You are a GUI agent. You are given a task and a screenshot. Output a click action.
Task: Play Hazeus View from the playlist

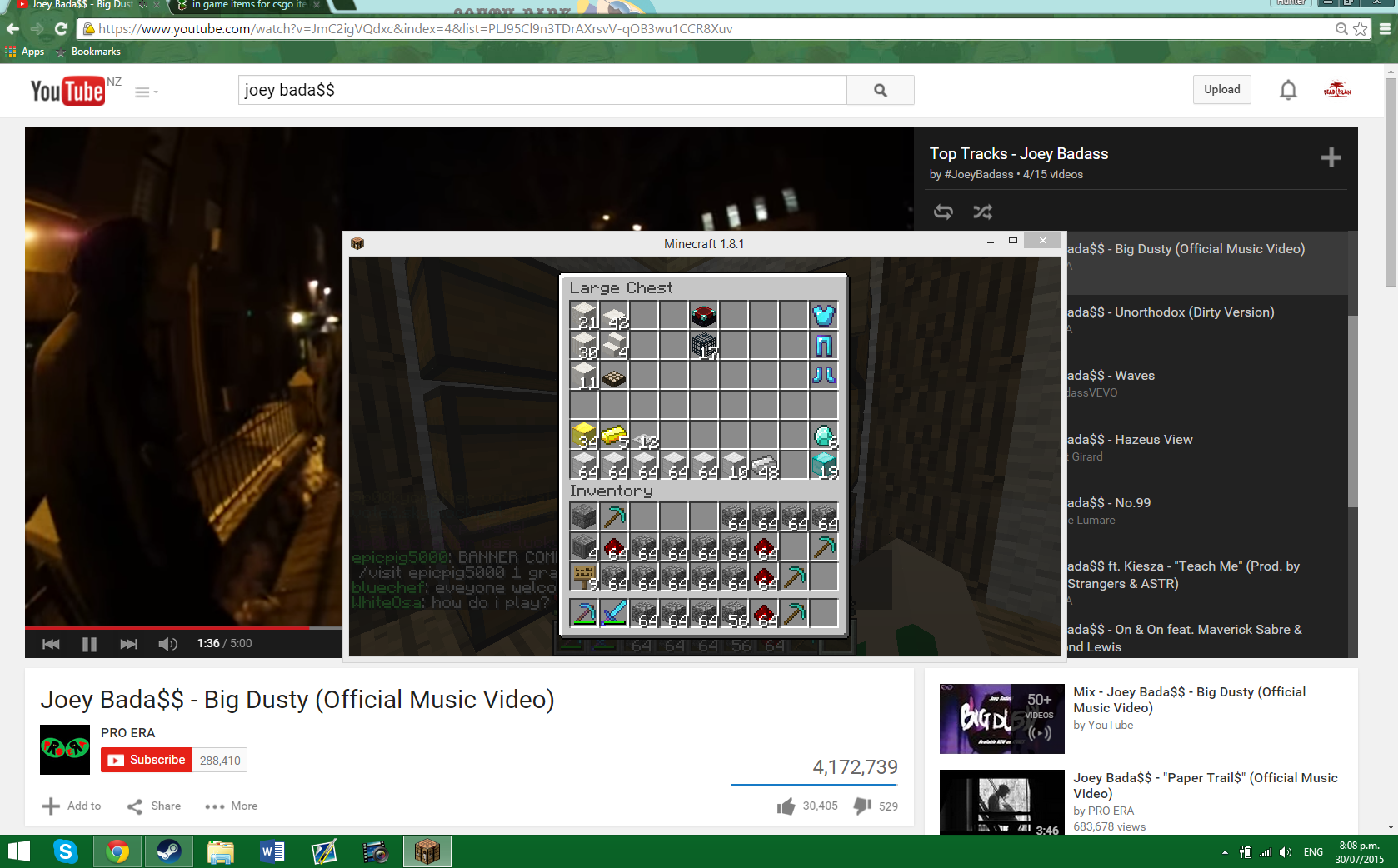click(1206, 453)
